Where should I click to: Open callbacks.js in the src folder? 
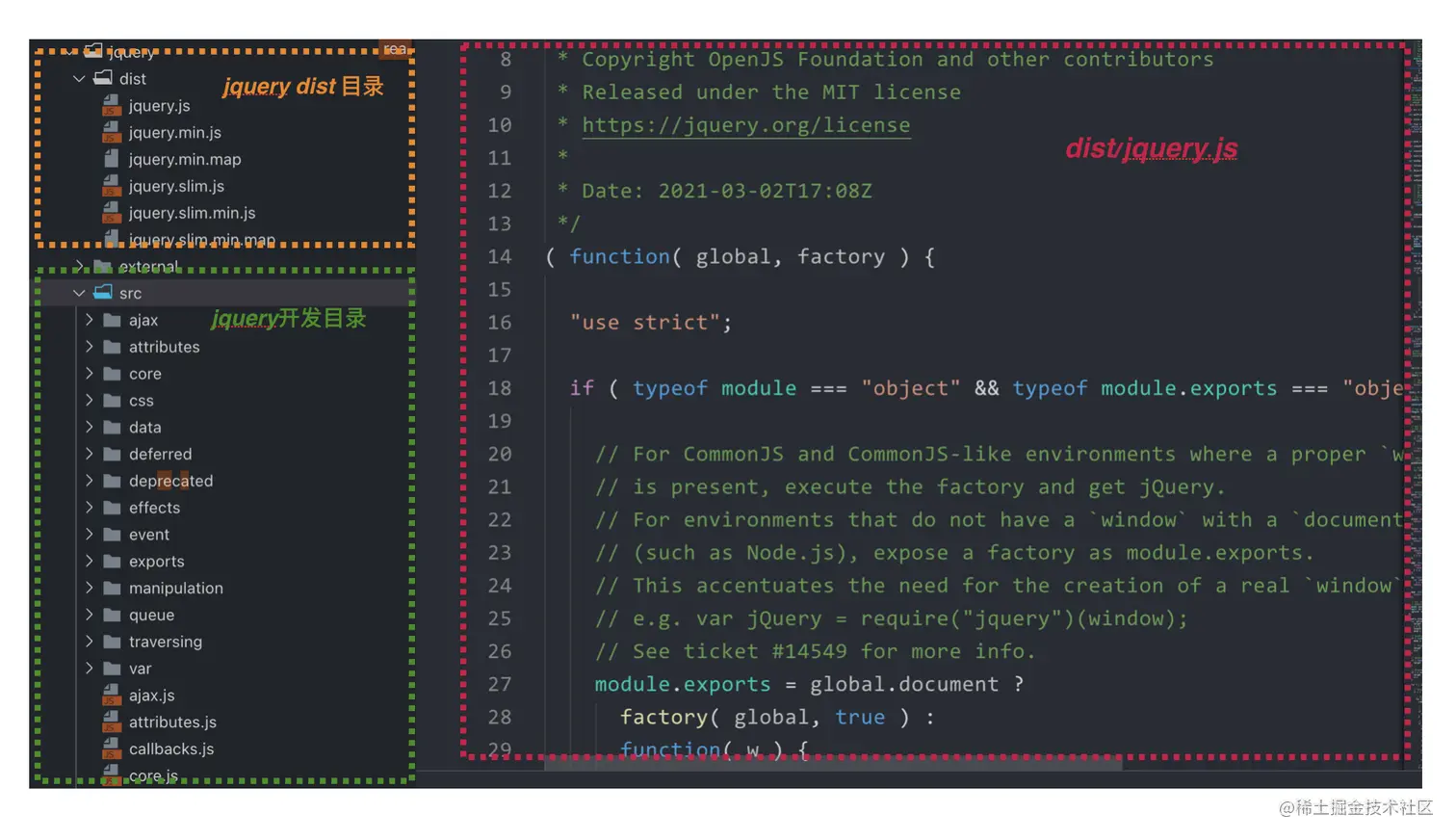[171, 748]
